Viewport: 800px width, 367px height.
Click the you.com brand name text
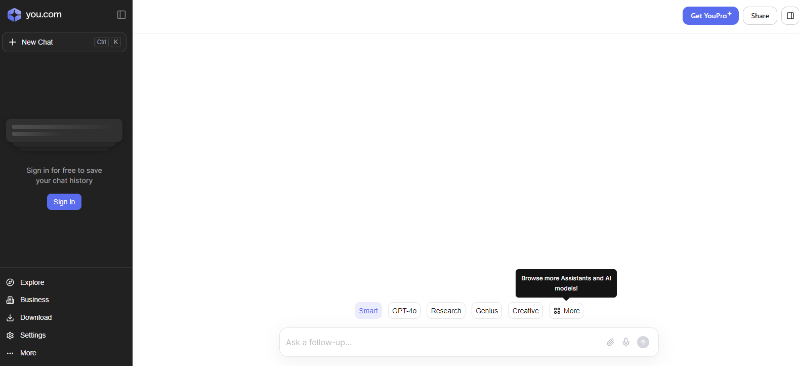pos(43,15)
